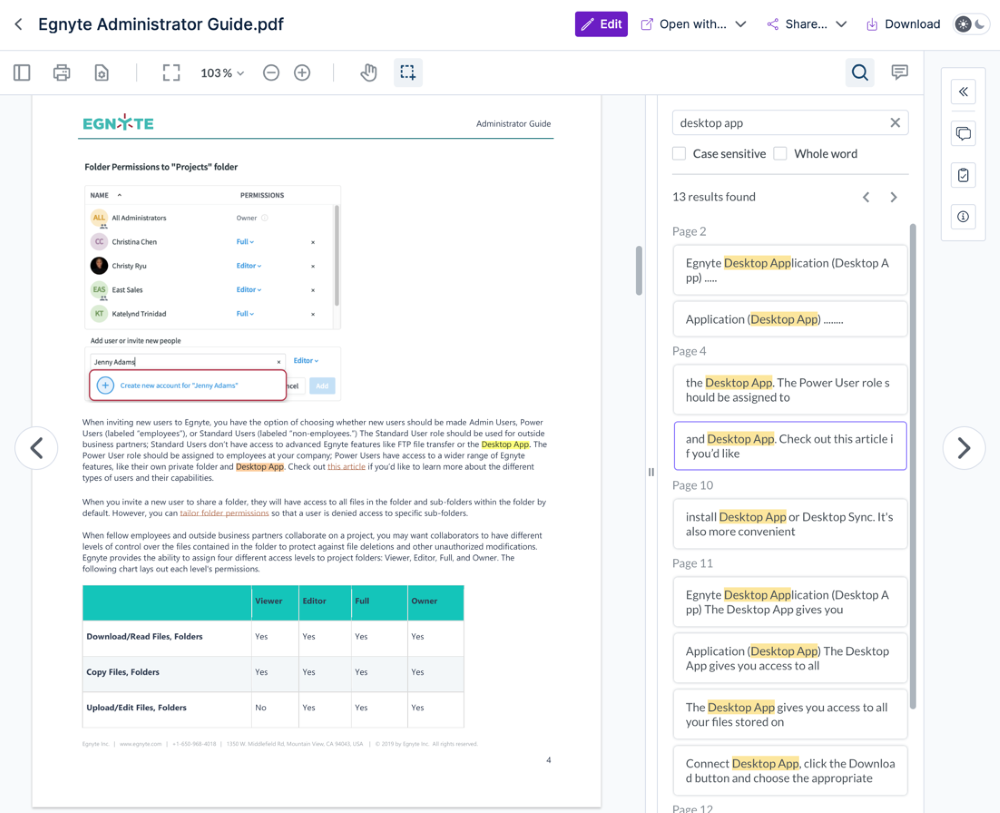Screen dimensions: 1000x813
Task: Enable the Case sensitive checkbox
Action: (x=679, y=154)
